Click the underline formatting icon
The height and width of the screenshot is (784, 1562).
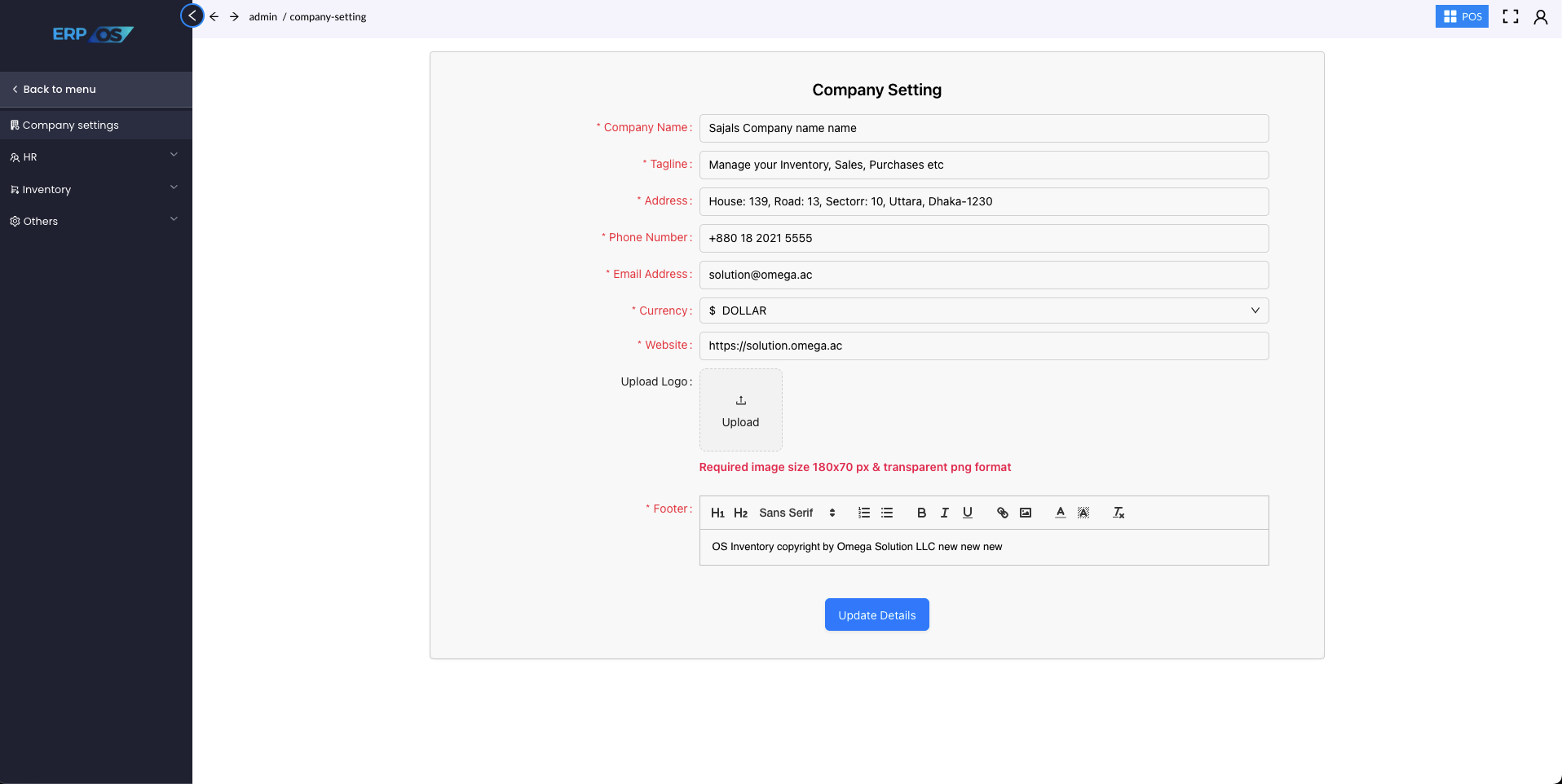pyautogui.click(x=968, y=513)
